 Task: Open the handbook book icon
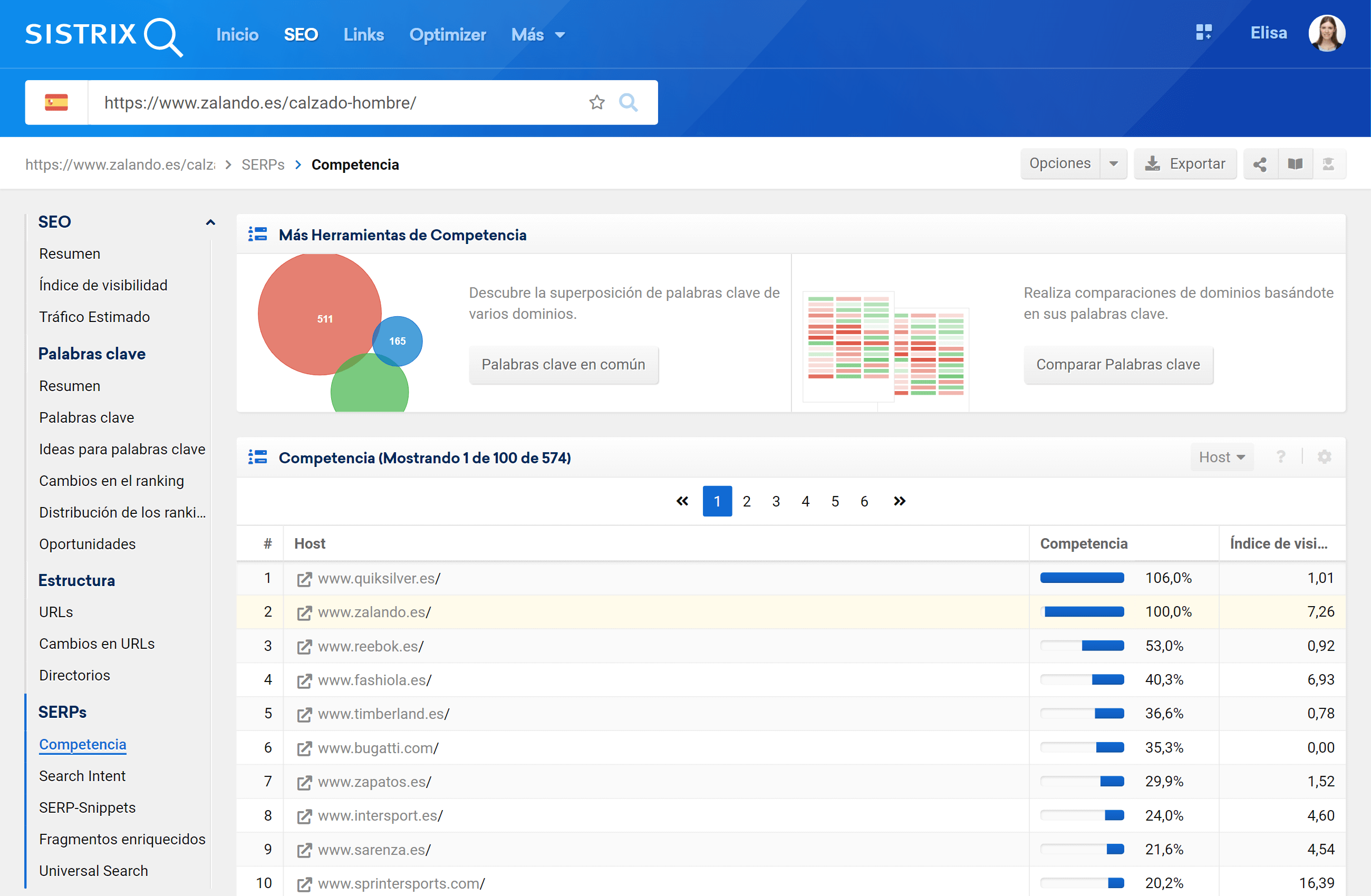tap(1295, 164)
